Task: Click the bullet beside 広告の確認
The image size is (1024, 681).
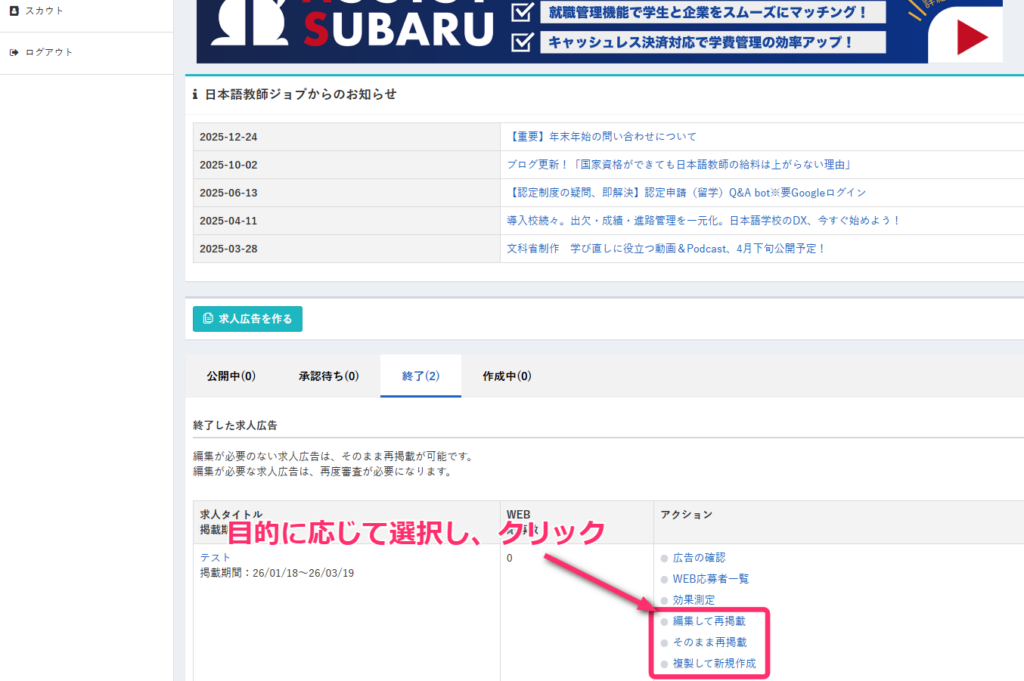Action: 663,558
